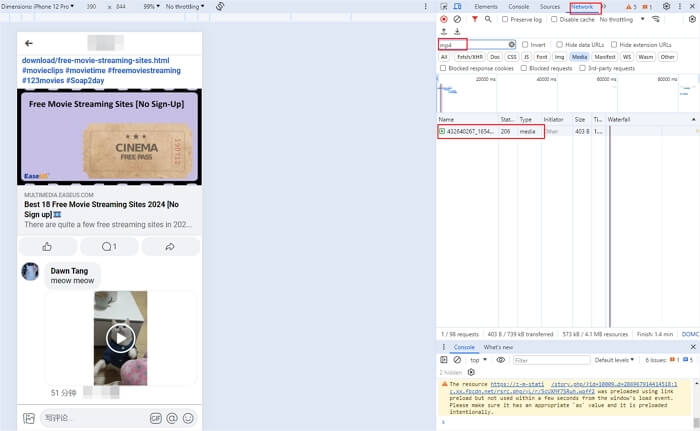This screenshot has width=700, height=431.
Task: Enable the Preserve log checkbox
Action: [506, 19]
